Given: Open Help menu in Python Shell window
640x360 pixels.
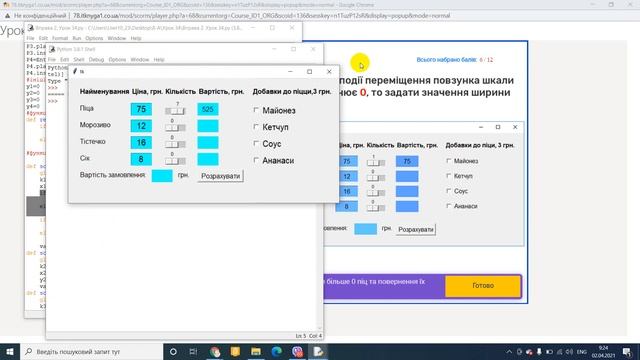Looking at the screenshot, I should (x=159, y=60).
